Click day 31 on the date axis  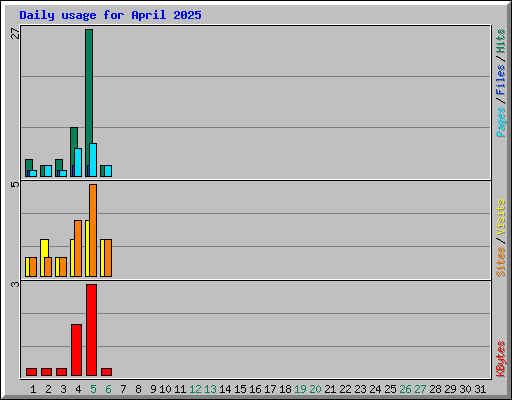pos(480,389)
